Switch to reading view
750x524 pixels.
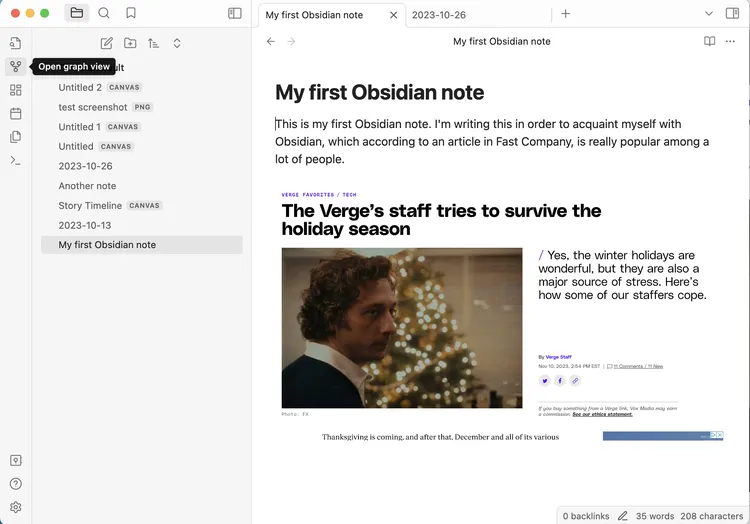tap(709, 41)
